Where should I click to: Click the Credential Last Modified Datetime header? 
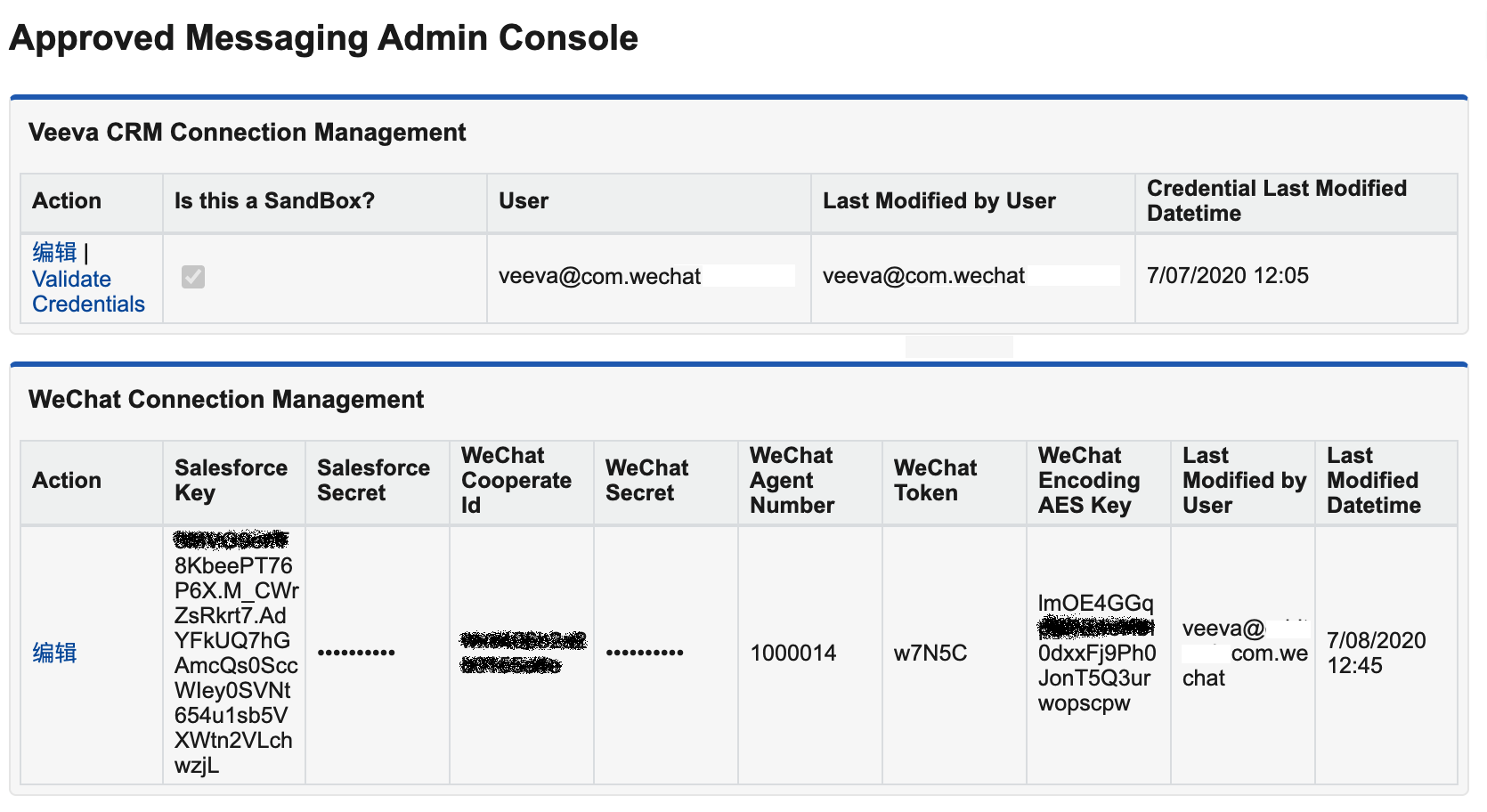point(1276,201)
